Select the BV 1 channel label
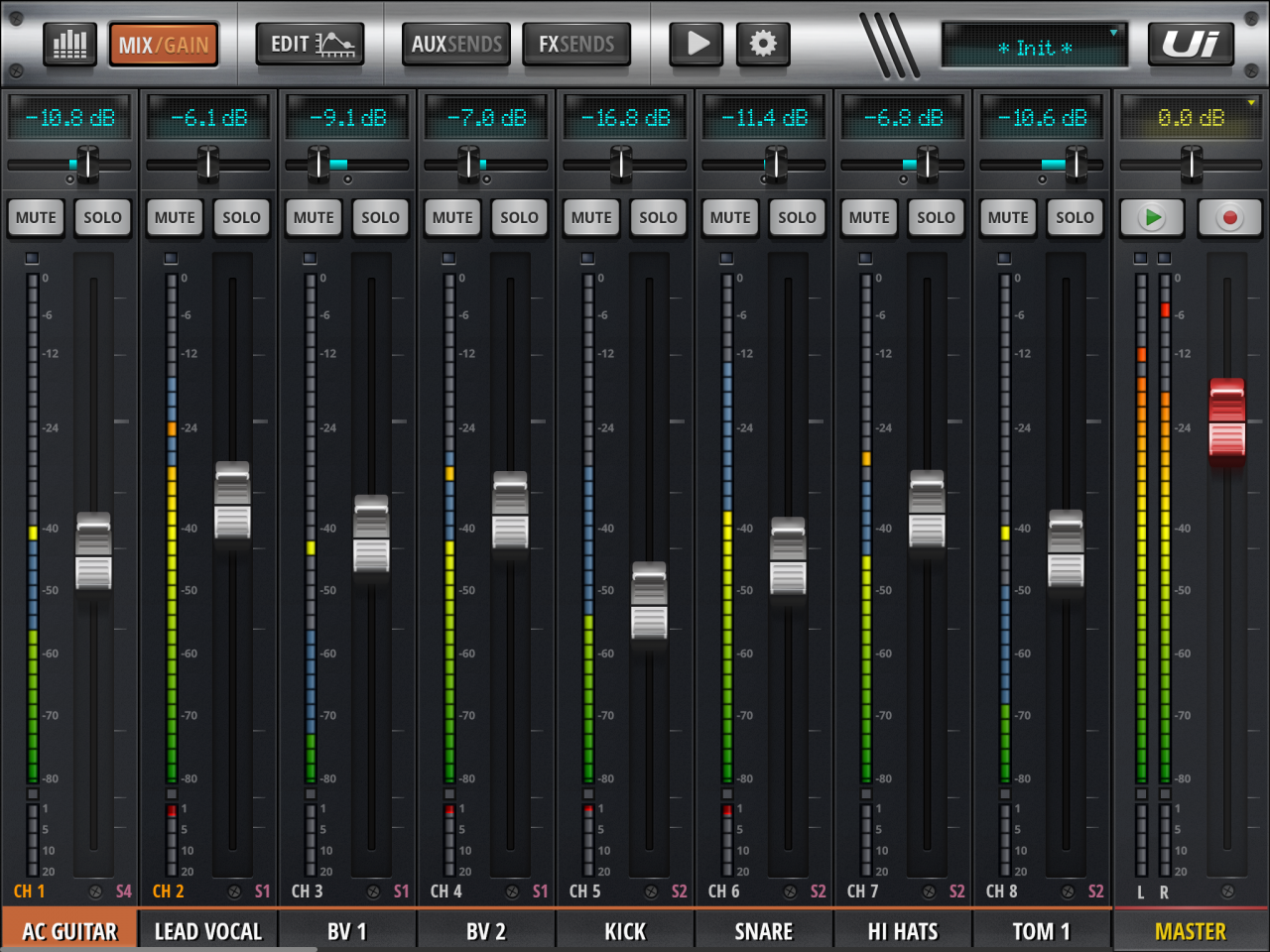 [347, 931]
